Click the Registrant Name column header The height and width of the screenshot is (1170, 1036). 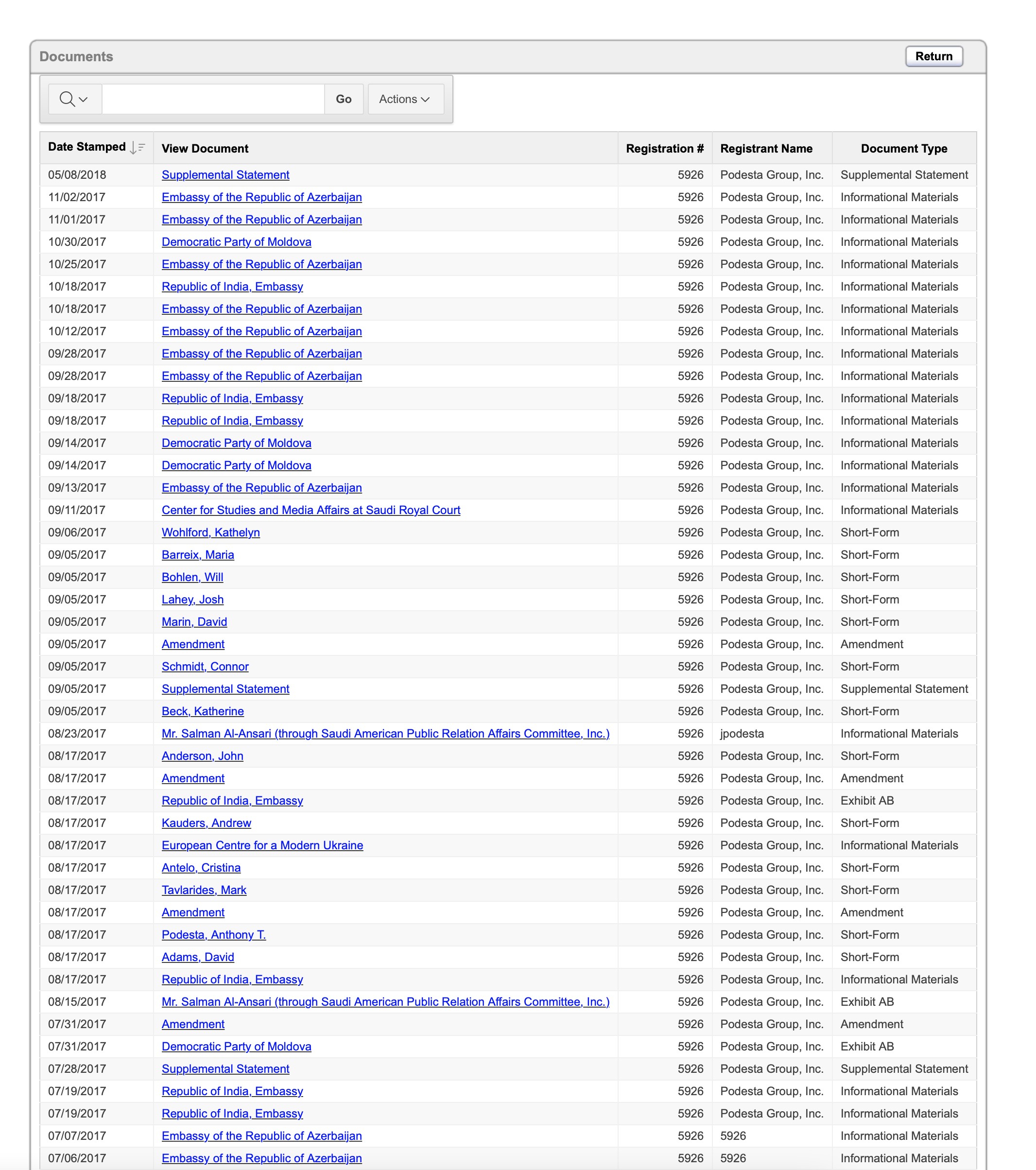click(766, 148)
